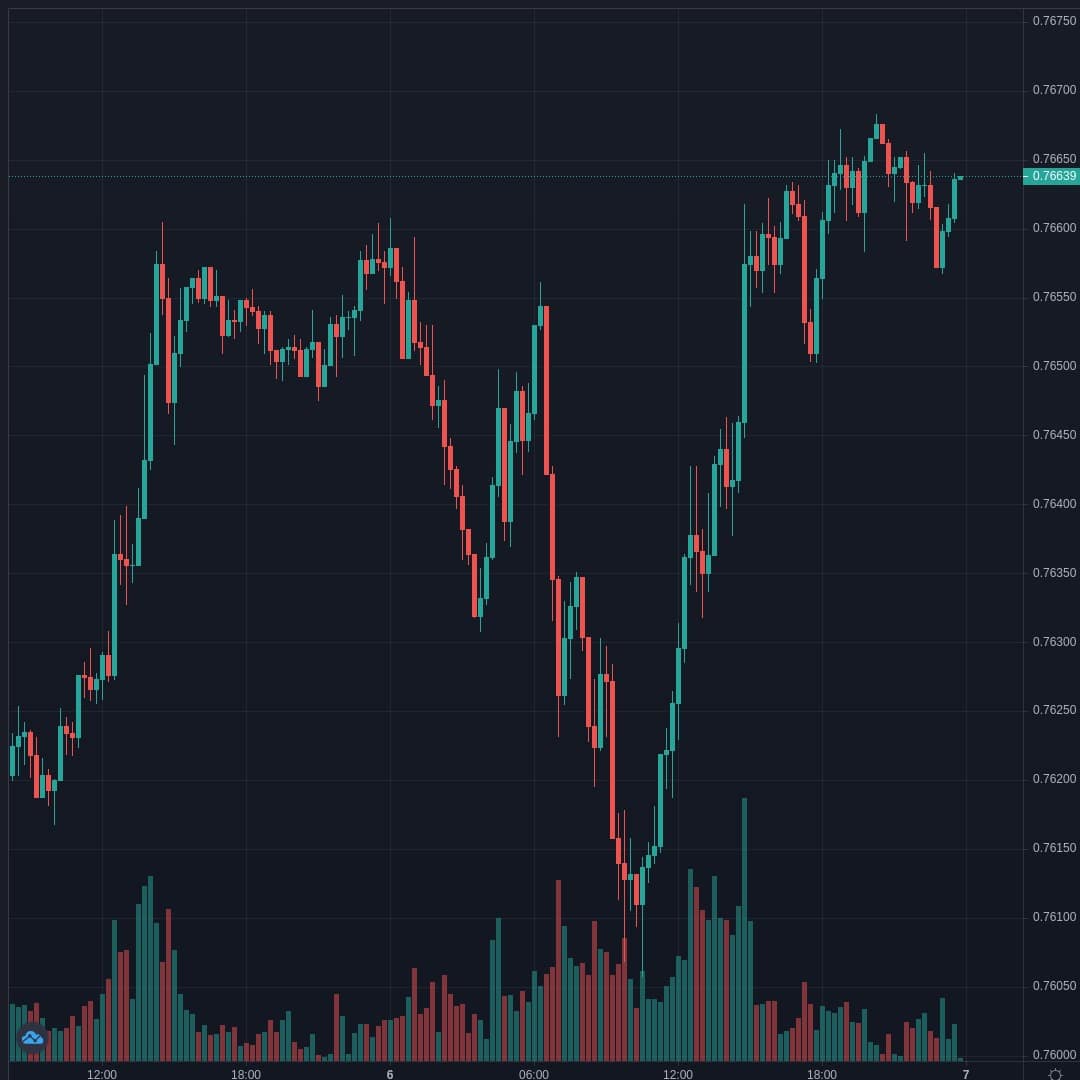Click the rightmost 18:00 time label
The height and width of the screenshot is (1080, 1080).
(x=822, y=1075)
